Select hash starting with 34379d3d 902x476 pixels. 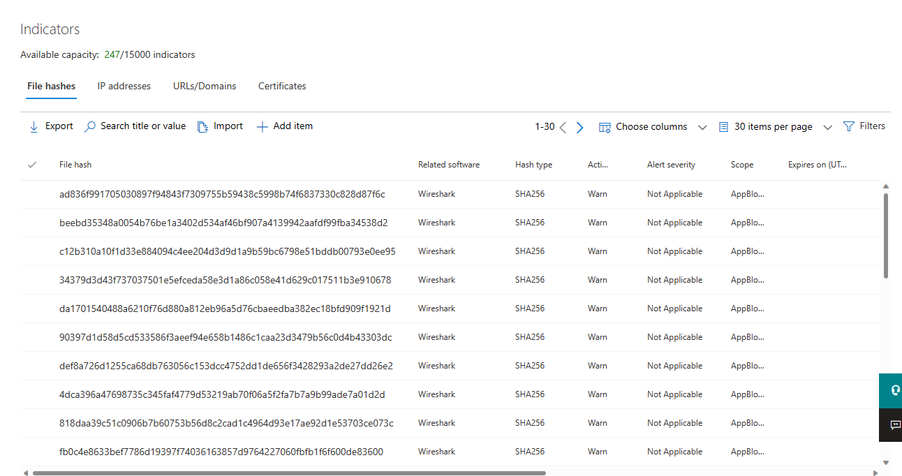coord(225,280)
